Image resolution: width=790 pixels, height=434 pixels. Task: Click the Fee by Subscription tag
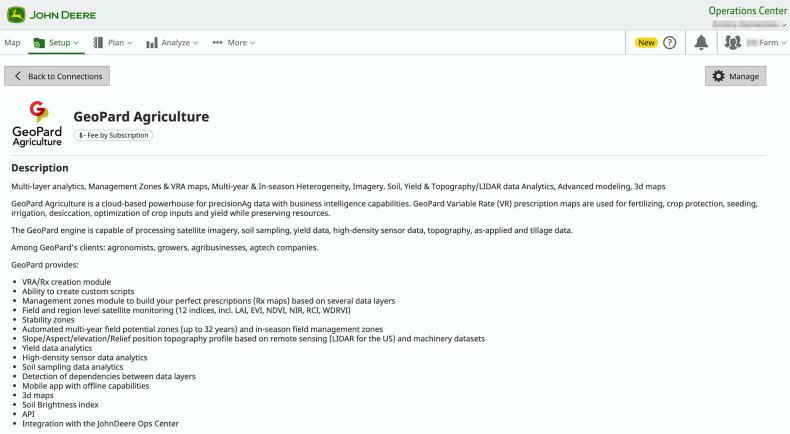pyautogui.click(x=113, y=135)
